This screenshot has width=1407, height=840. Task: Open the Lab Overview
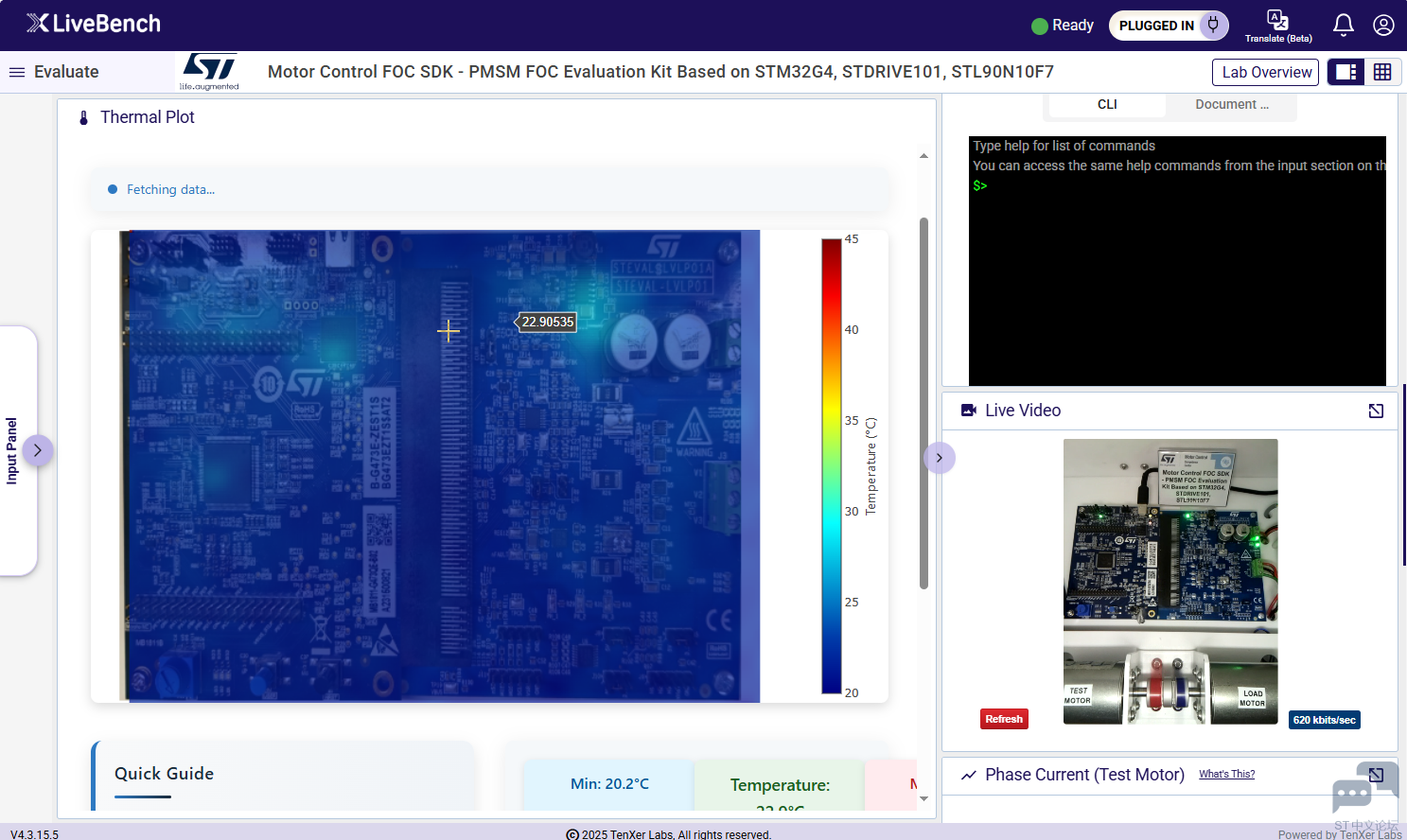(x=1266, y=72)
